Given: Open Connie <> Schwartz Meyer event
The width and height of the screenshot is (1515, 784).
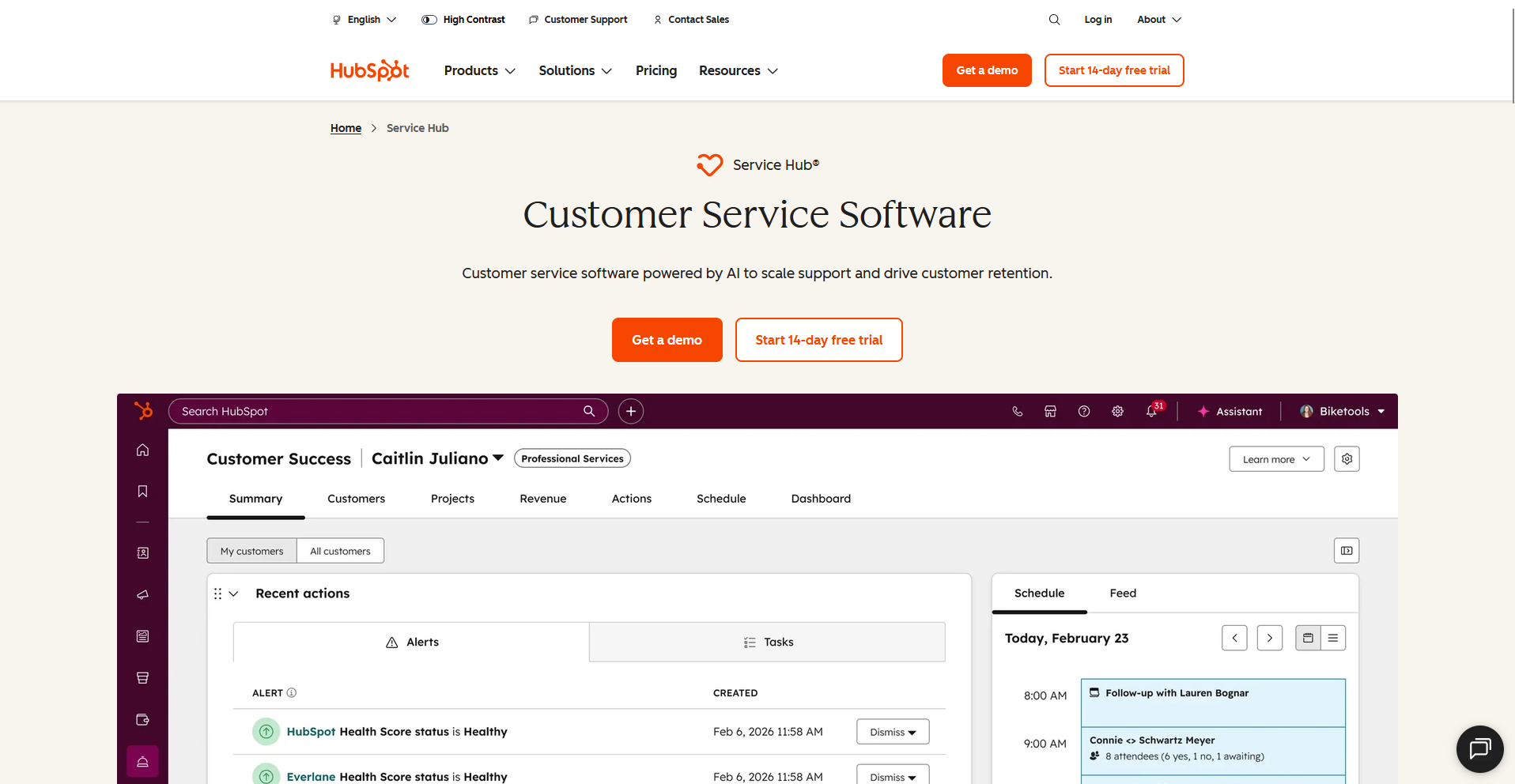Looking at the screenshot, I should click(1213, 751).
